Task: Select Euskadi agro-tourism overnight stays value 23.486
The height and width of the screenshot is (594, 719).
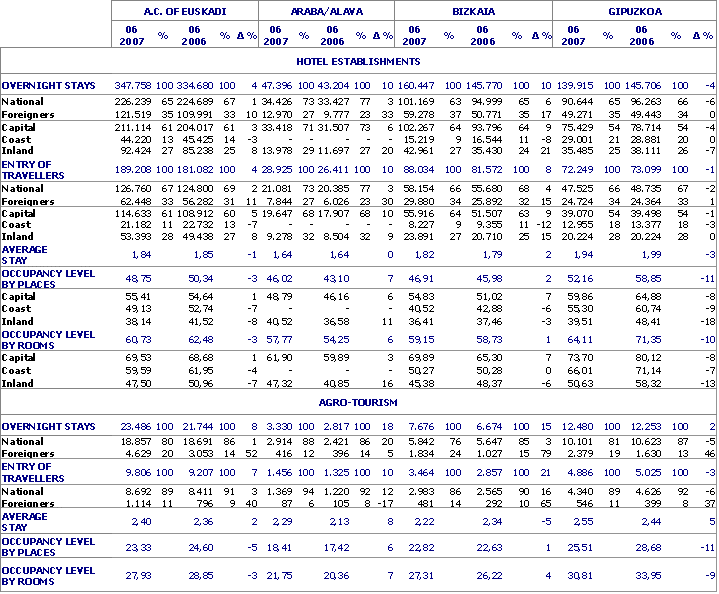Action: 137,427
